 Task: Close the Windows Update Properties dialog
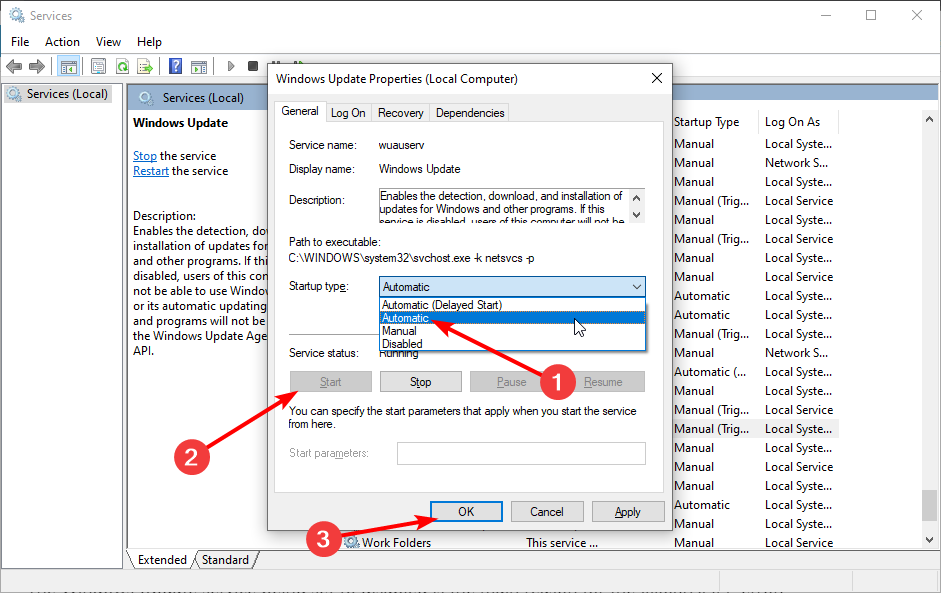click(657, 79)
